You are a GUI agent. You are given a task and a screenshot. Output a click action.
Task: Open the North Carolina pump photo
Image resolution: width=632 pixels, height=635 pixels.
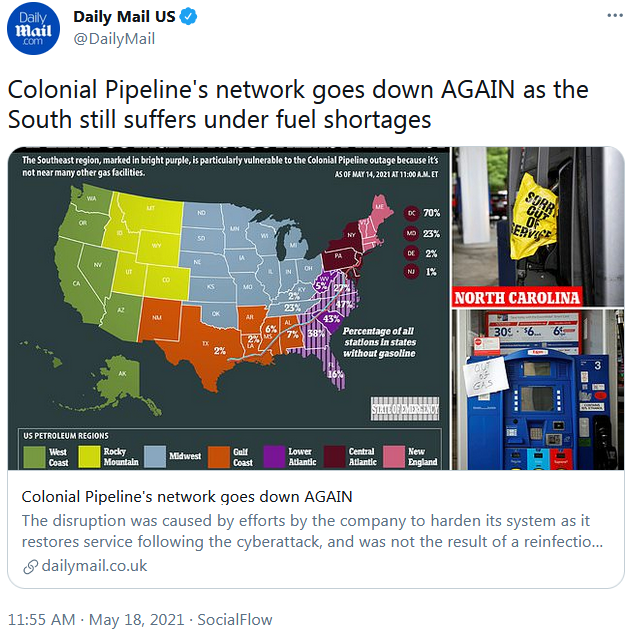click(538, 226)
